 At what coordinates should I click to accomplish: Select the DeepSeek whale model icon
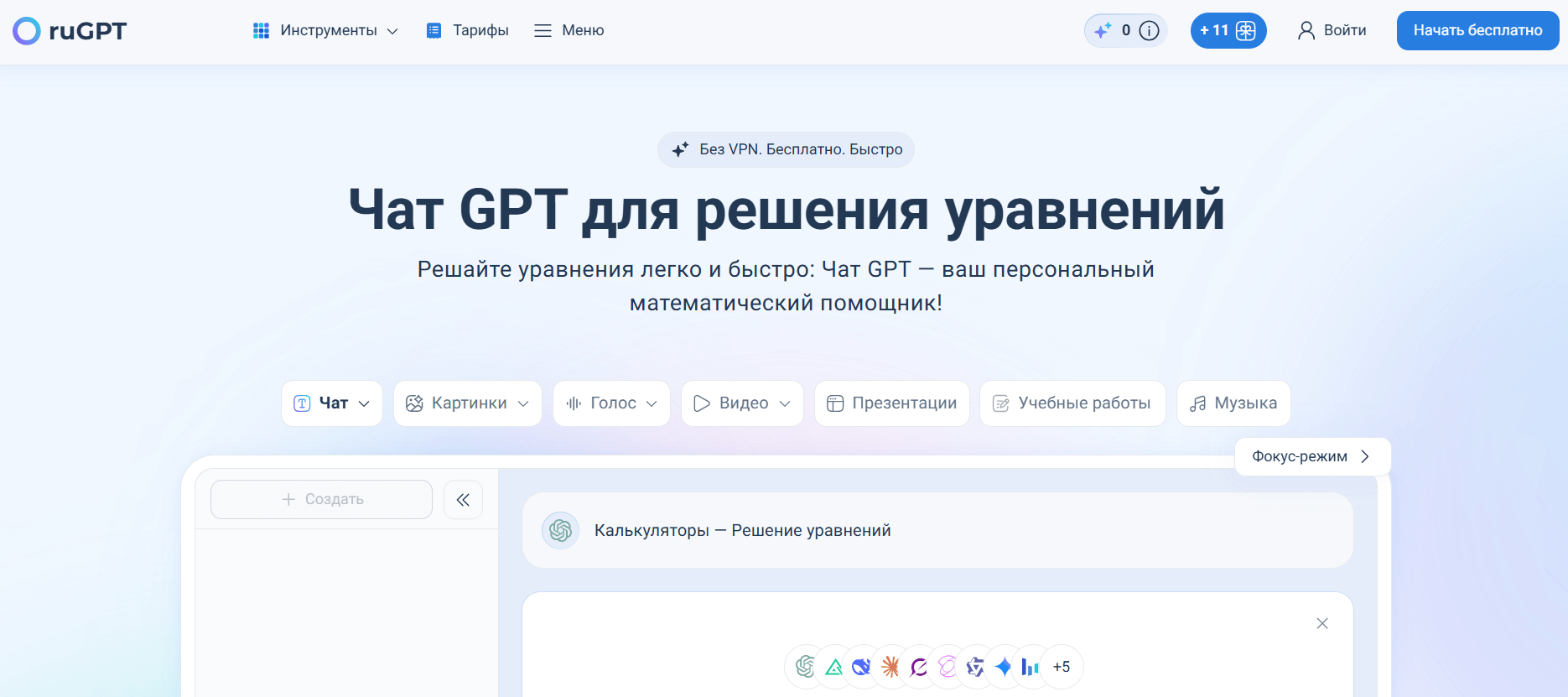click(x=861, y=667)
